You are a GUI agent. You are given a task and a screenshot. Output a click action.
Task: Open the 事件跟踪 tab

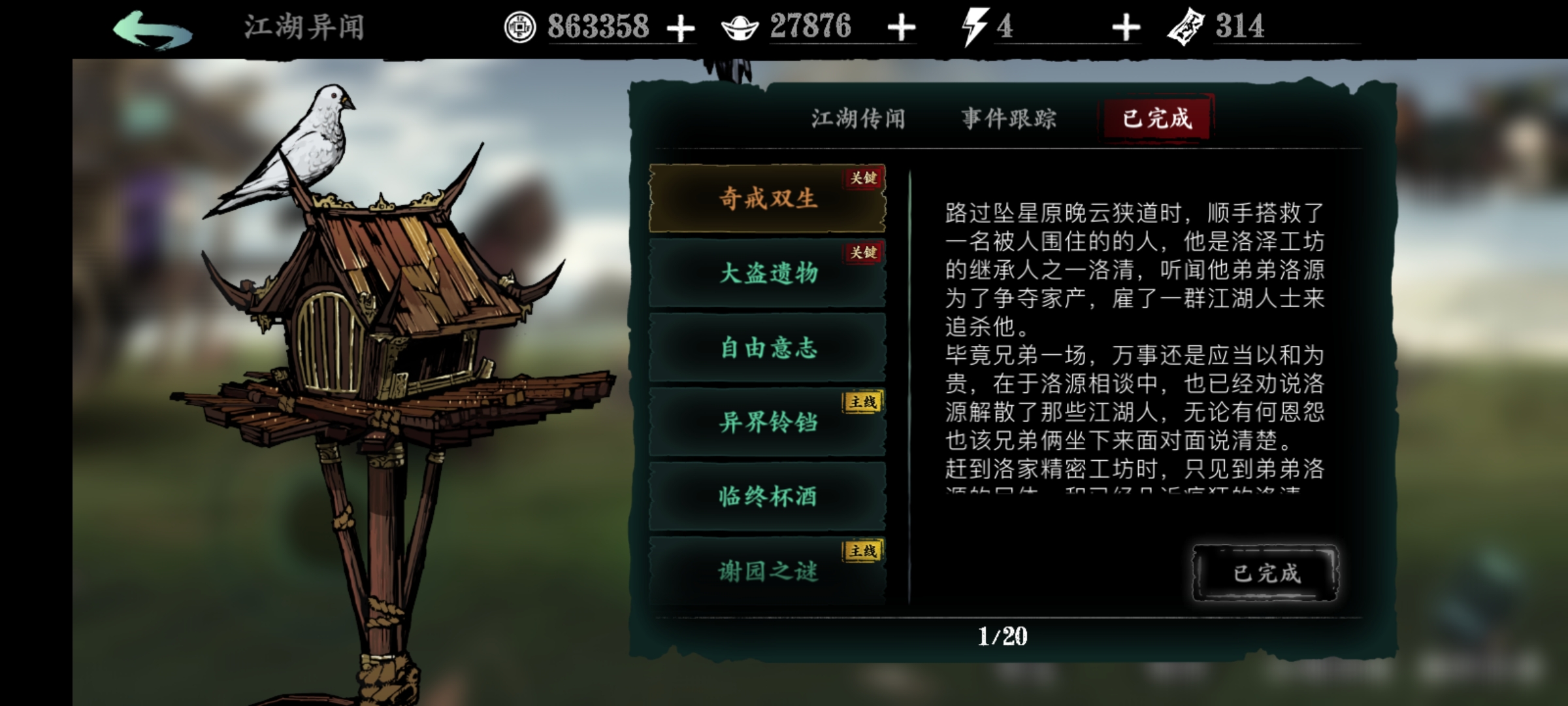point(1009,118)
